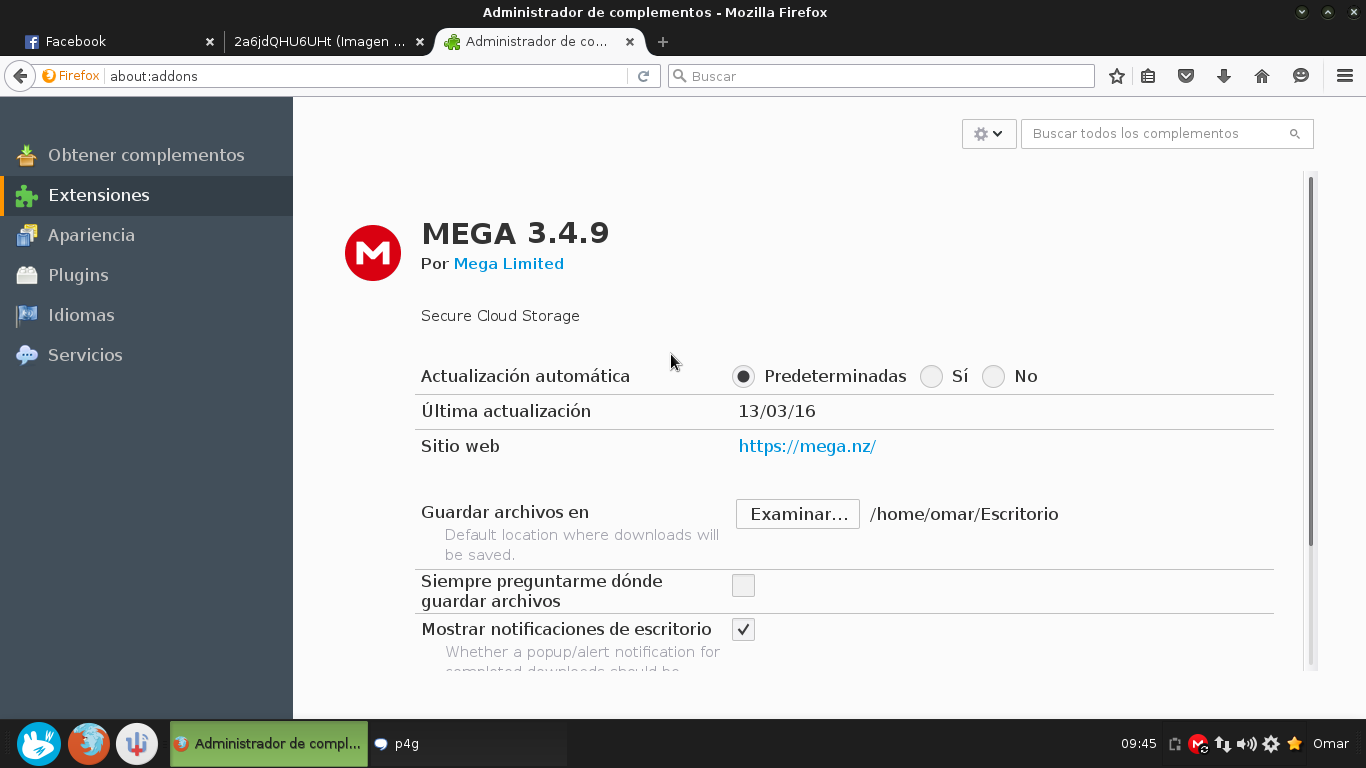This screenshot has width=1366, height=768.
Task: Open Obtener complementos in the sidebar
Action: coord(146,155)
